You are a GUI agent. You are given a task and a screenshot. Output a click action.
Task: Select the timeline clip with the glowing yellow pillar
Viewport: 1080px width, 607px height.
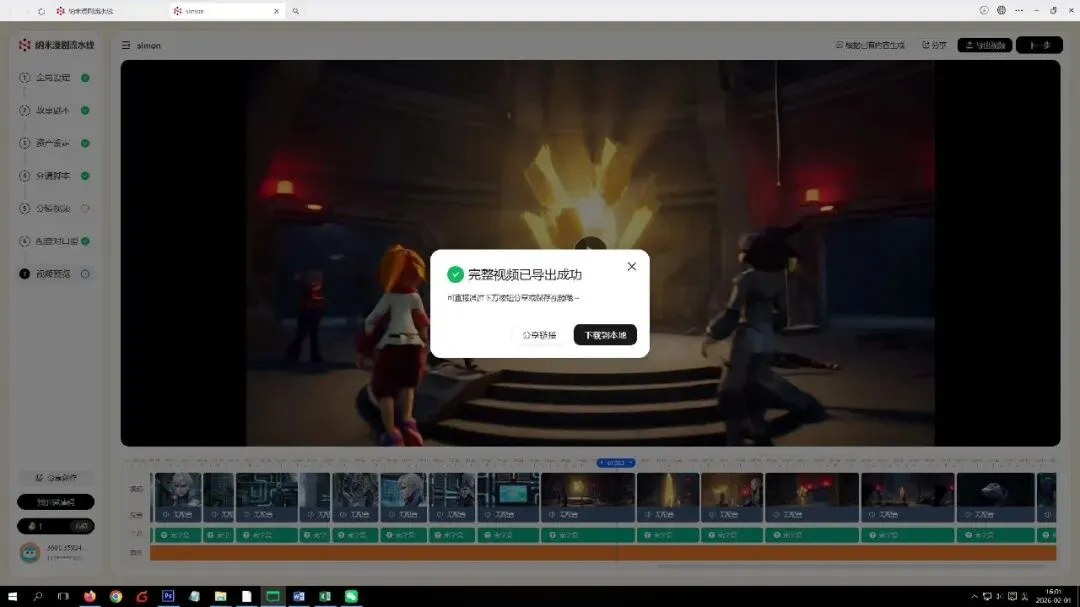(667, 497)
